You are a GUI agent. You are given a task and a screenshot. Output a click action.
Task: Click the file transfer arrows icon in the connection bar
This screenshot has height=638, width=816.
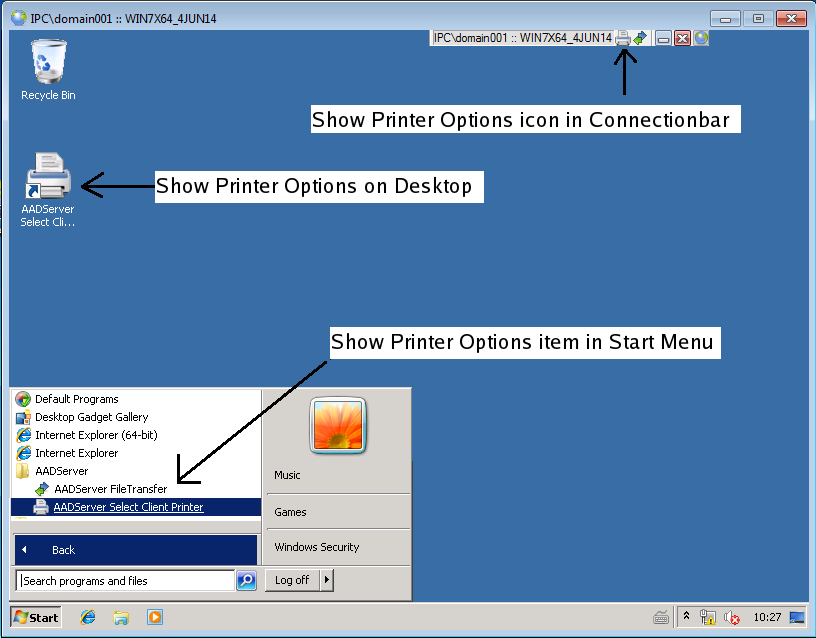pos(640,38)
